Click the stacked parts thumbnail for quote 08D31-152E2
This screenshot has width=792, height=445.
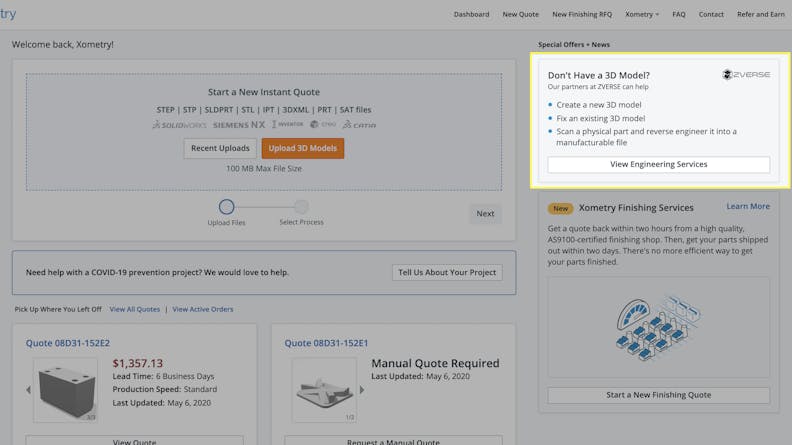point(66,389)
